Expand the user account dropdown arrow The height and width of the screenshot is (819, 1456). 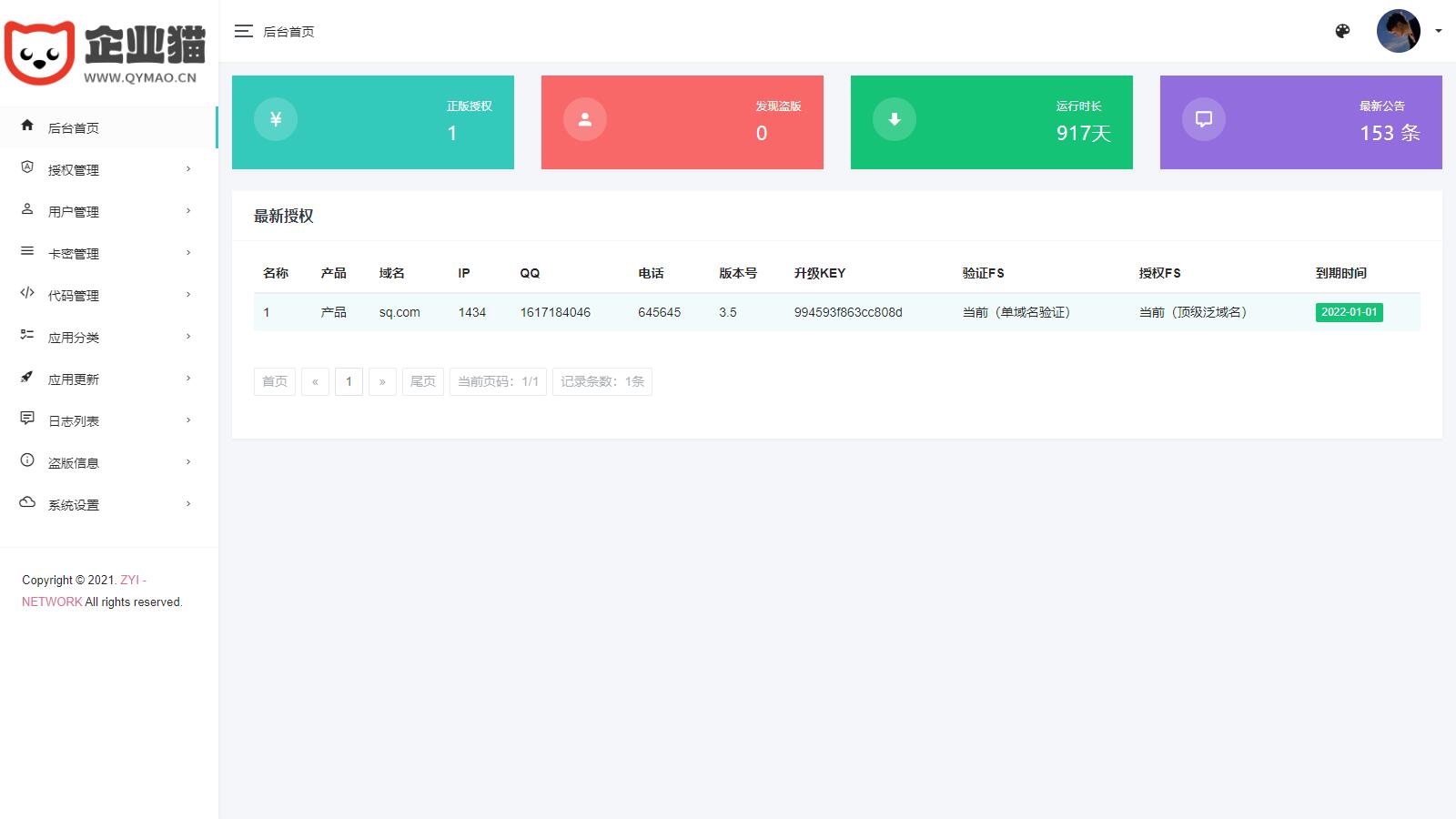(x=1439, y=31)
